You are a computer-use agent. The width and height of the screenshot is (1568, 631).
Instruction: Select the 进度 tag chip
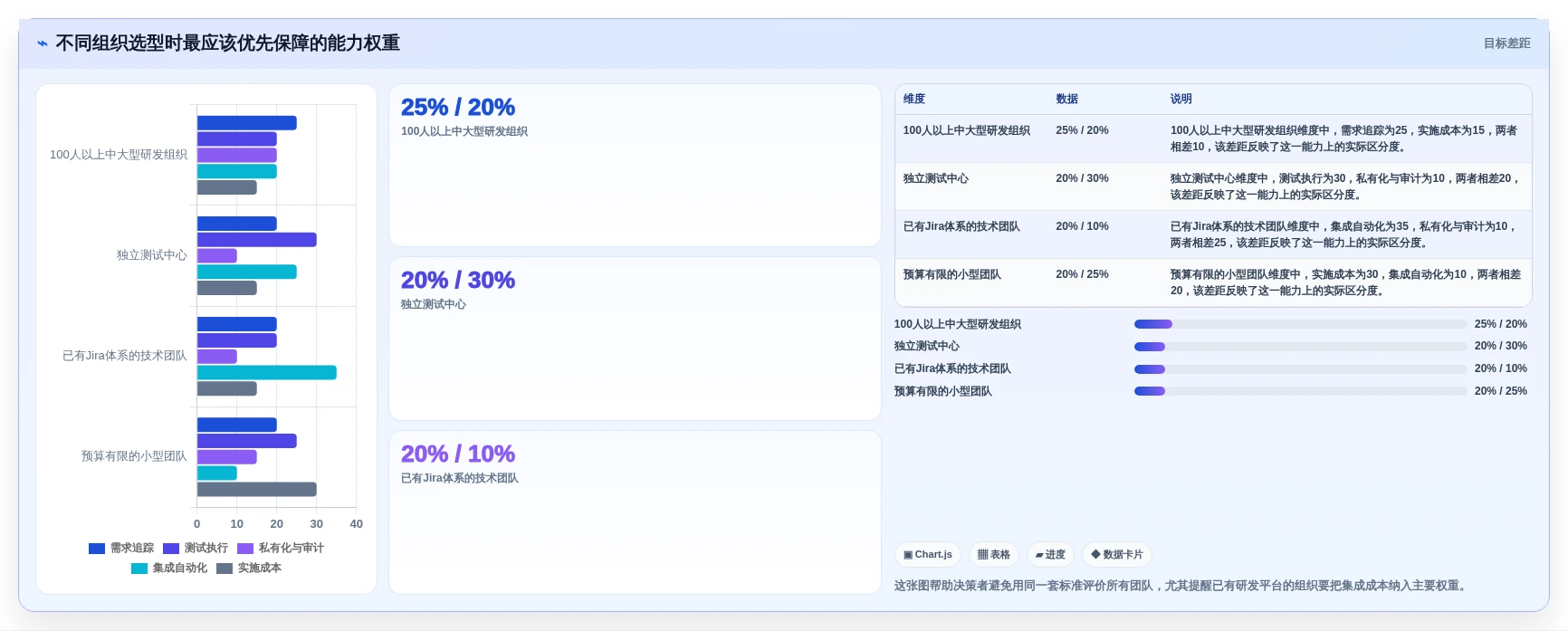[x=1050, y=554]
